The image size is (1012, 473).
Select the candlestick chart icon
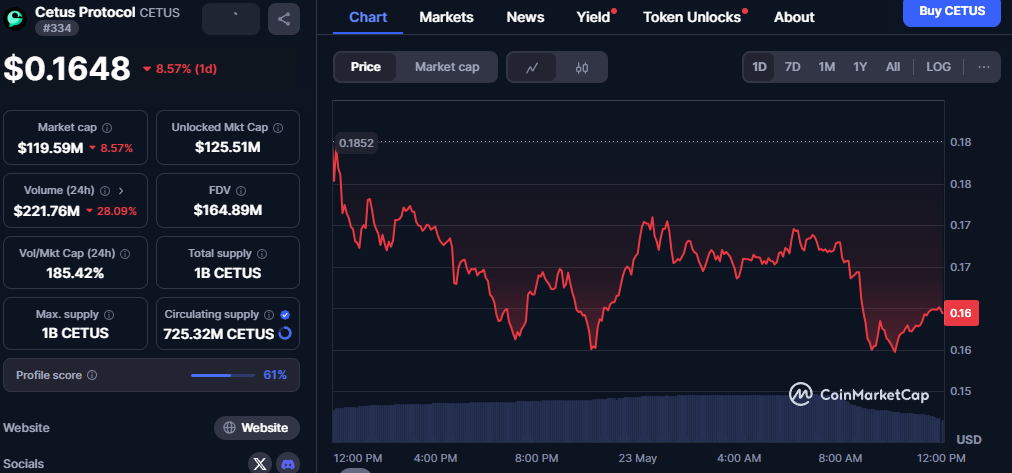point(582,67)
